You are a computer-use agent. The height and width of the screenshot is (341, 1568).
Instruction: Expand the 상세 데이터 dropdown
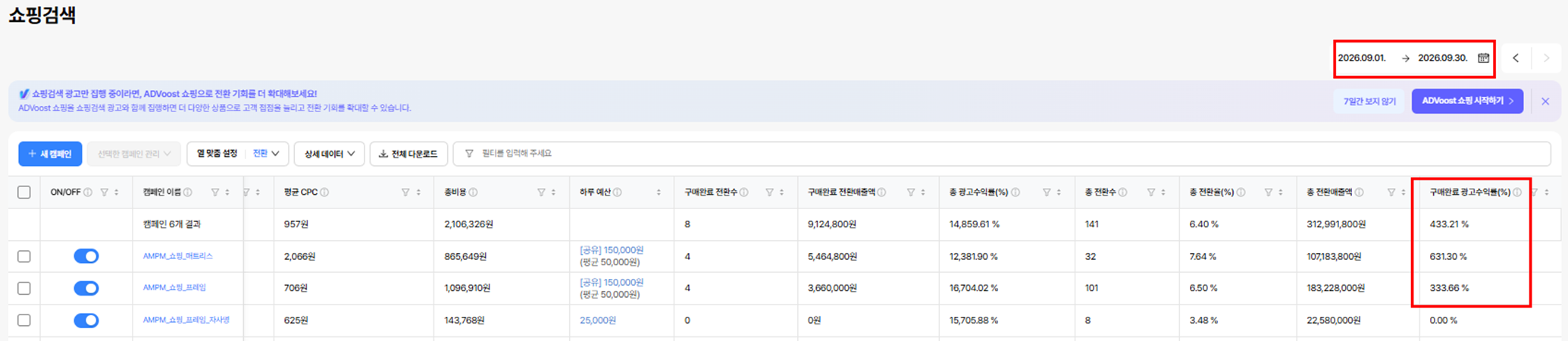point(329,154)
